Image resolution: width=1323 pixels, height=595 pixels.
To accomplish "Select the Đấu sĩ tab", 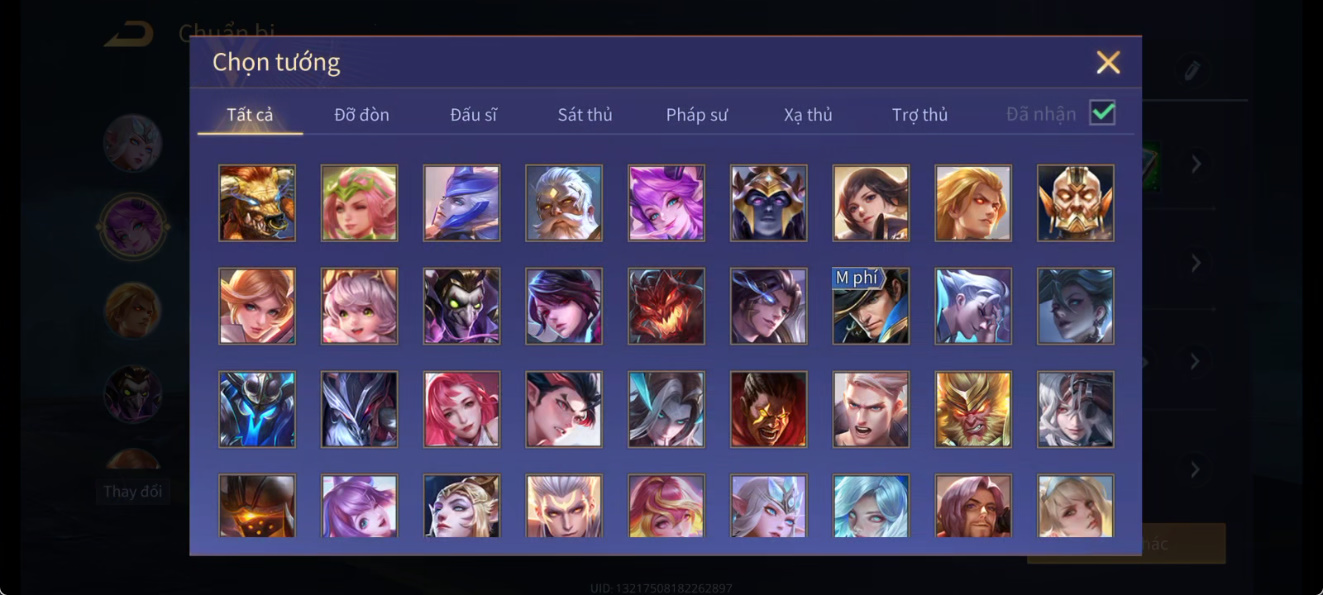I will pos(474,115).
